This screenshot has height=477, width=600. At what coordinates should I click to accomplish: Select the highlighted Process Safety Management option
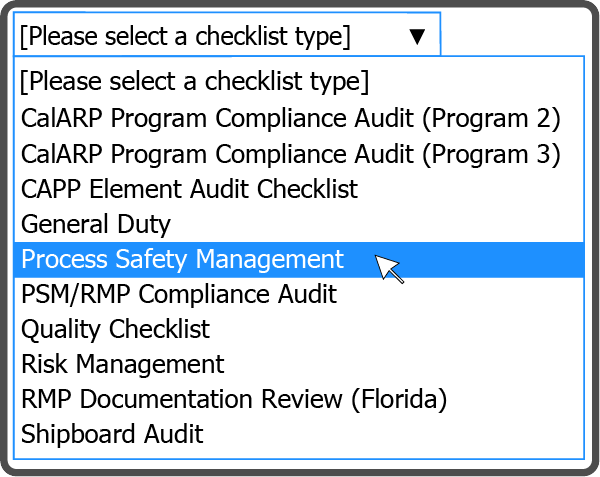click(x=182, y=259)
